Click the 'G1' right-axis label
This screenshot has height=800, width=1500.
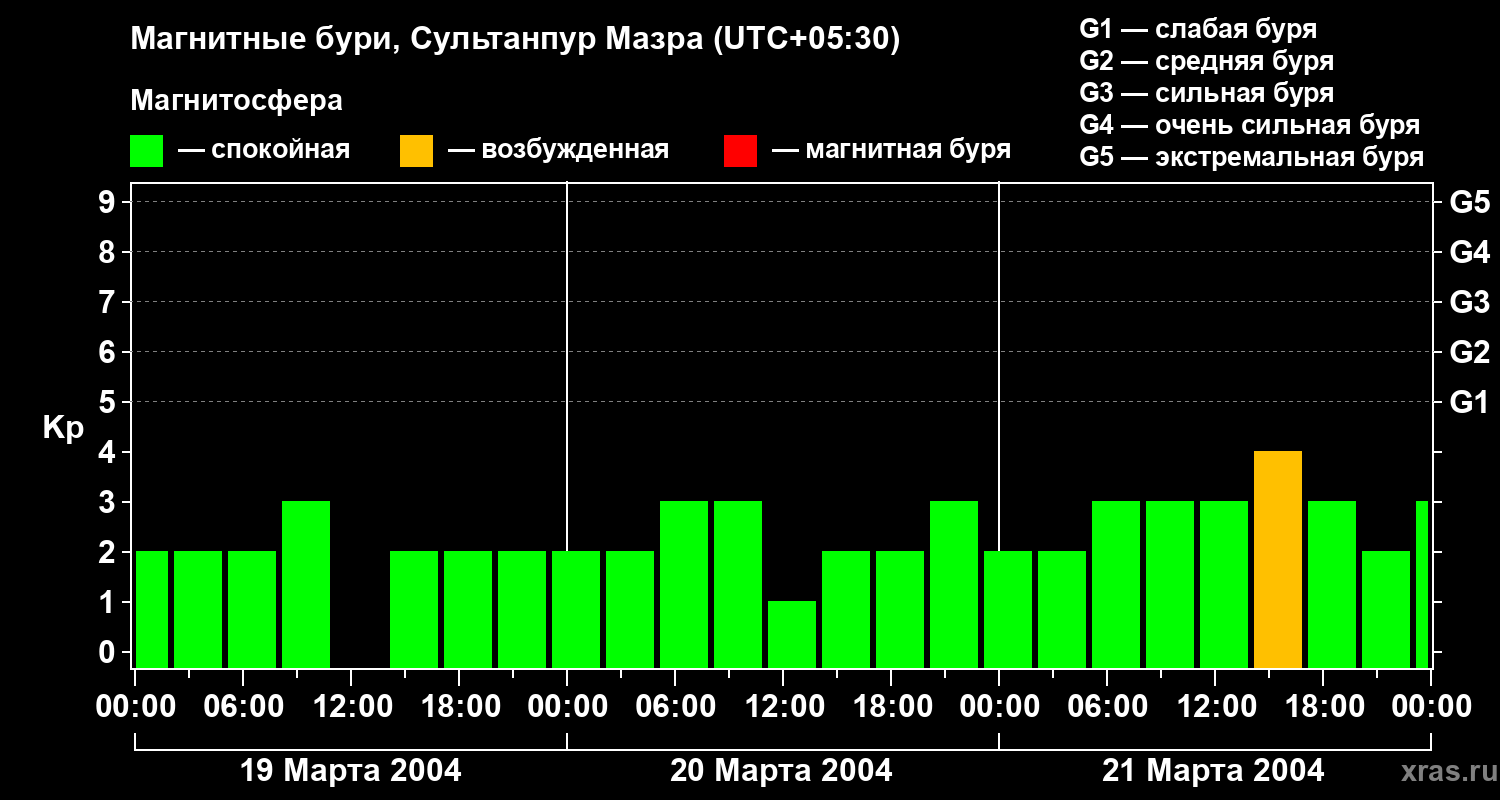[x=1470, y=403]
